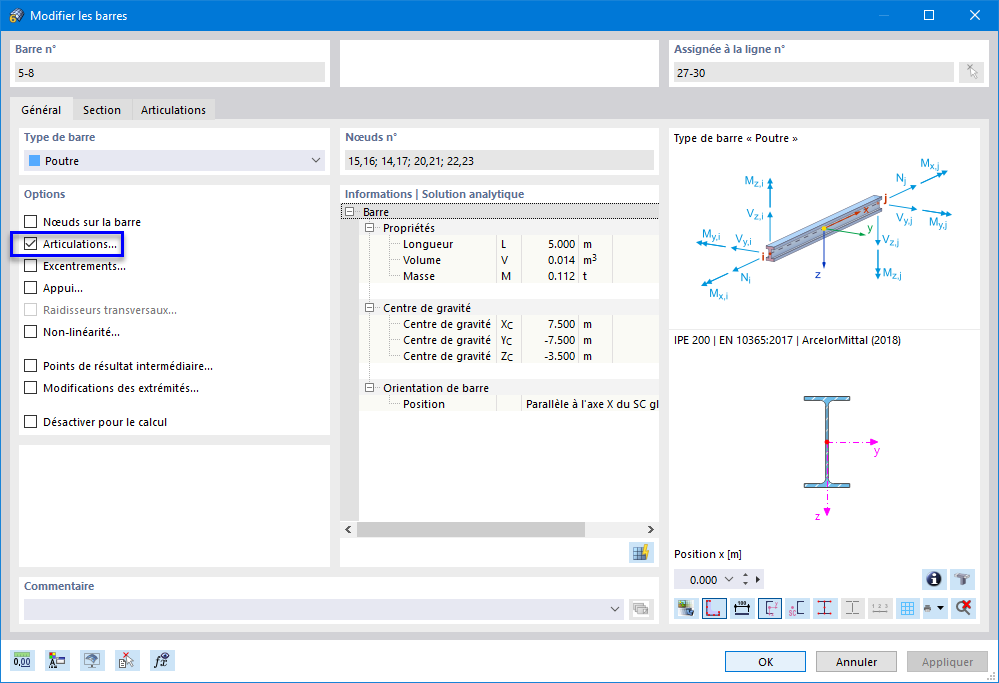Click the Assignée à la ligne field 27-30
Image resolution: width=999 pixels, height=683 pixels.
814,73
